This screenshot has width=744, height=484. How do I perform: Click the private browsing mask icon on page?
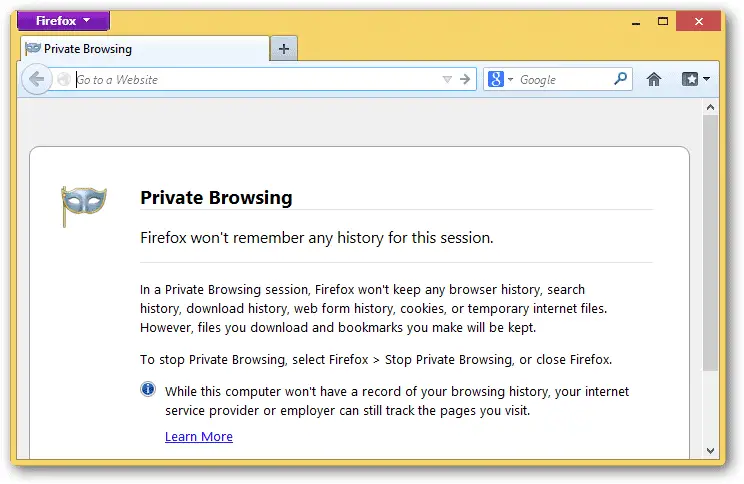pyautogui.click(x=84, y=205)
